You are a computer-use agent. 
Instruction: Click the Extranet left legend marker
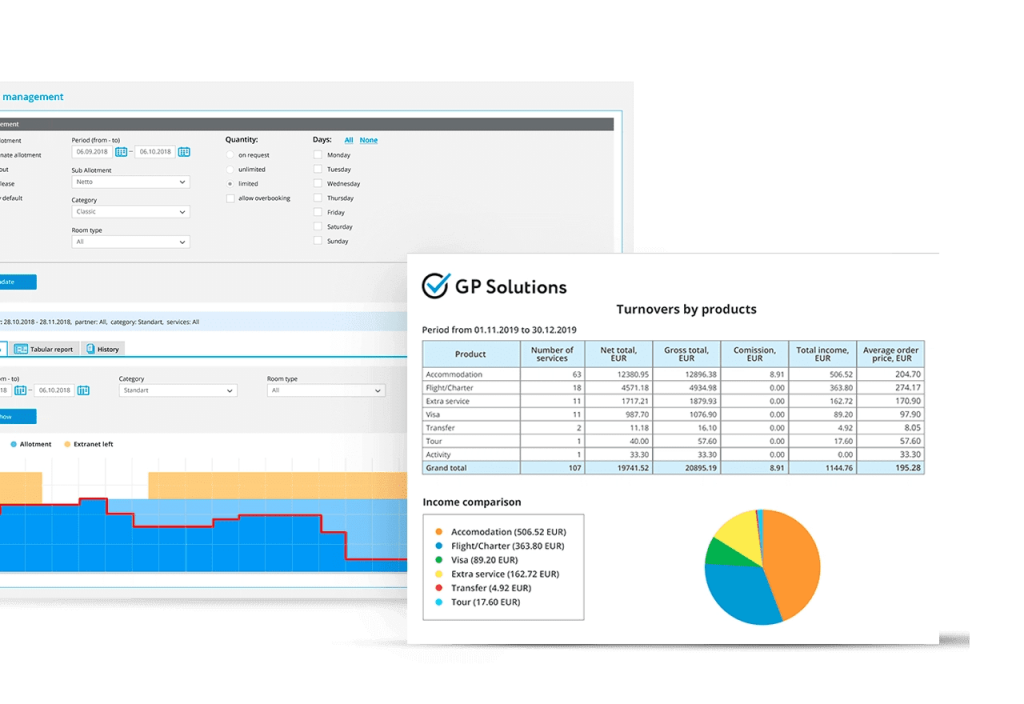click(x=67, y=443)
